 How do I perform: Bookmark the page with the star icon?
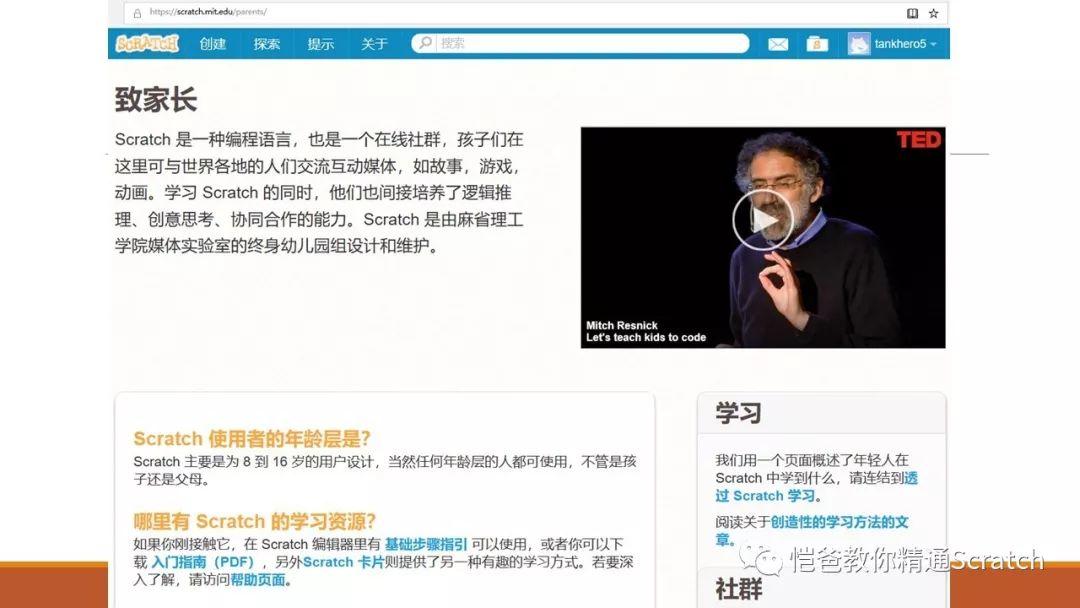(933, 13)
